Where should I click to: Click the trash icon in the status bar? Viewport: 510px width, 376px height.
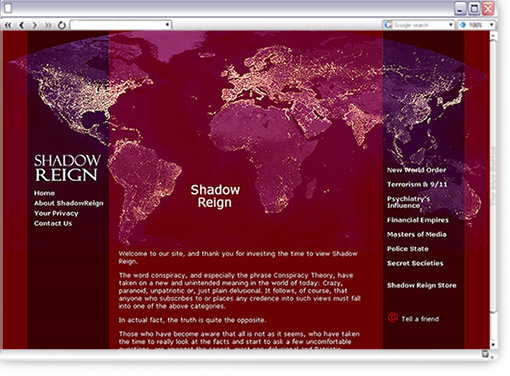pyautogui.click(x=485, y=354)
